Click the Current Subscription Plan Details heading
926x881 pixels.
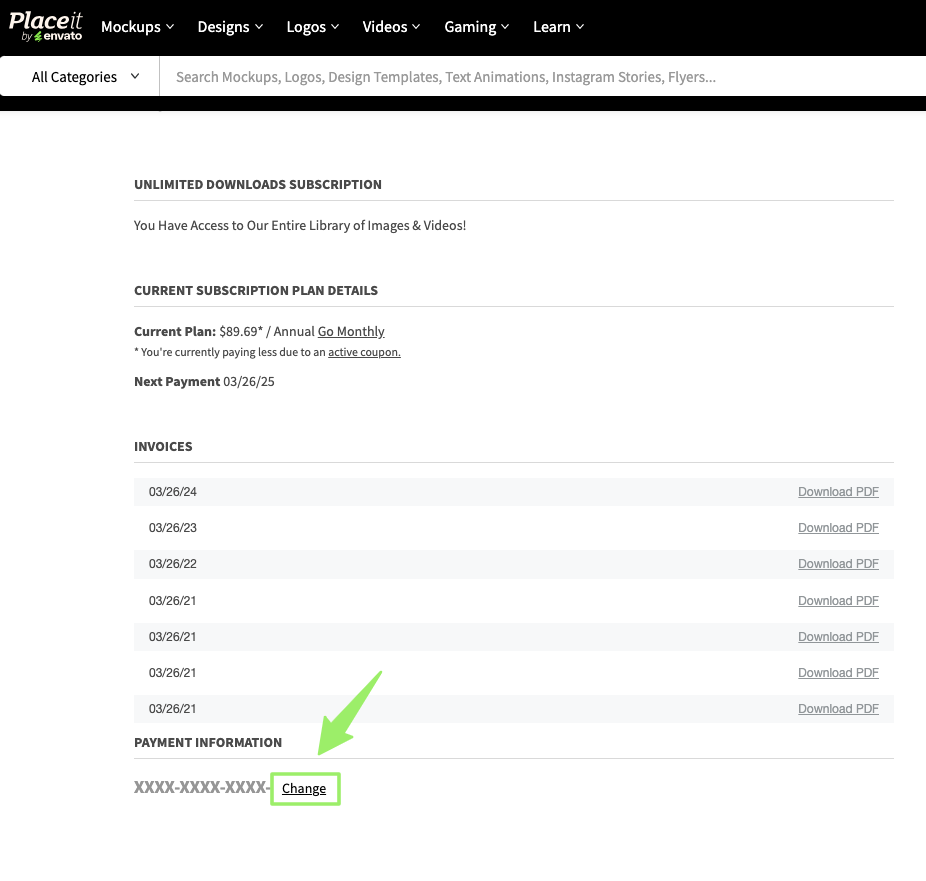point(256,291)
